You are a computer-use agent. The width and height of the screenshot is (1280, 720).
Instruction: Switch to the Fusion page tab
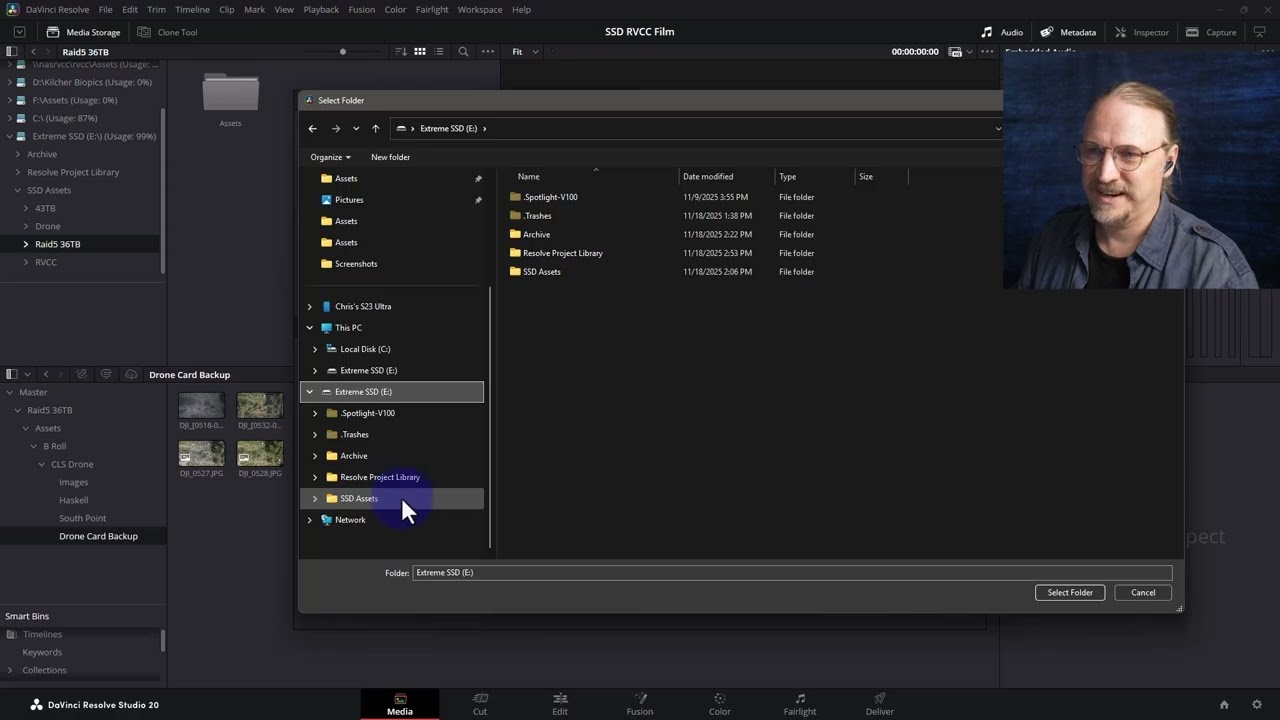tap(640, 704)
